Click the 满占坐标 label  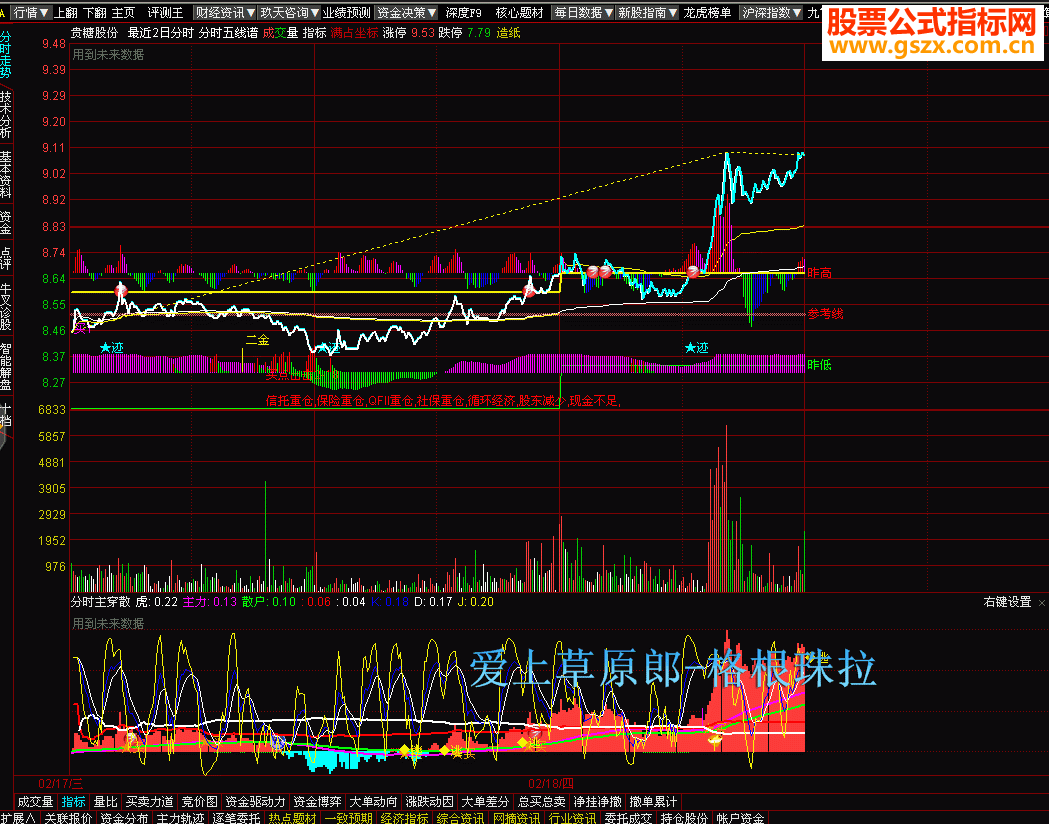355,33
